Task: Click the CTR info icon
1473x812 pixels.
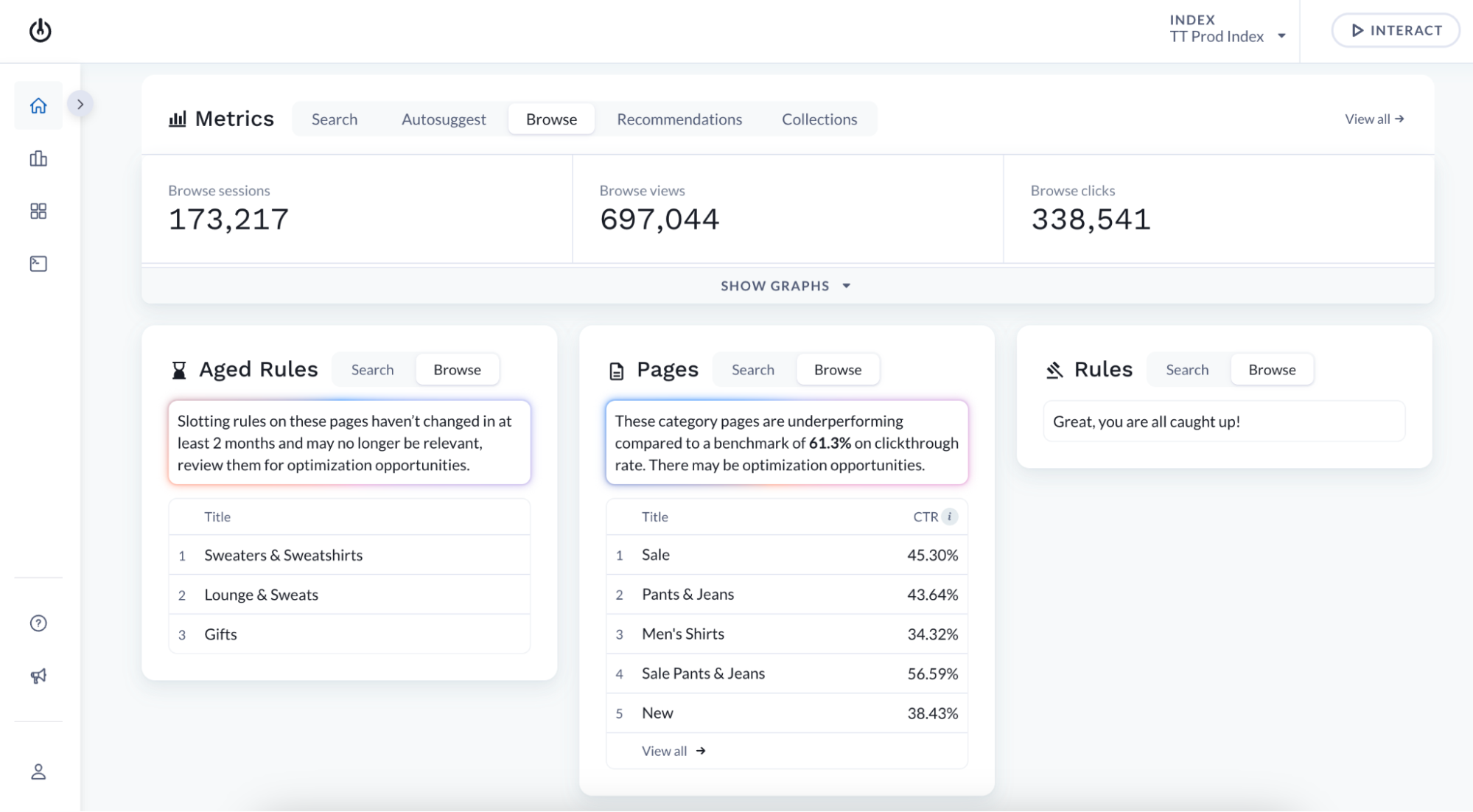Action: 950,517
